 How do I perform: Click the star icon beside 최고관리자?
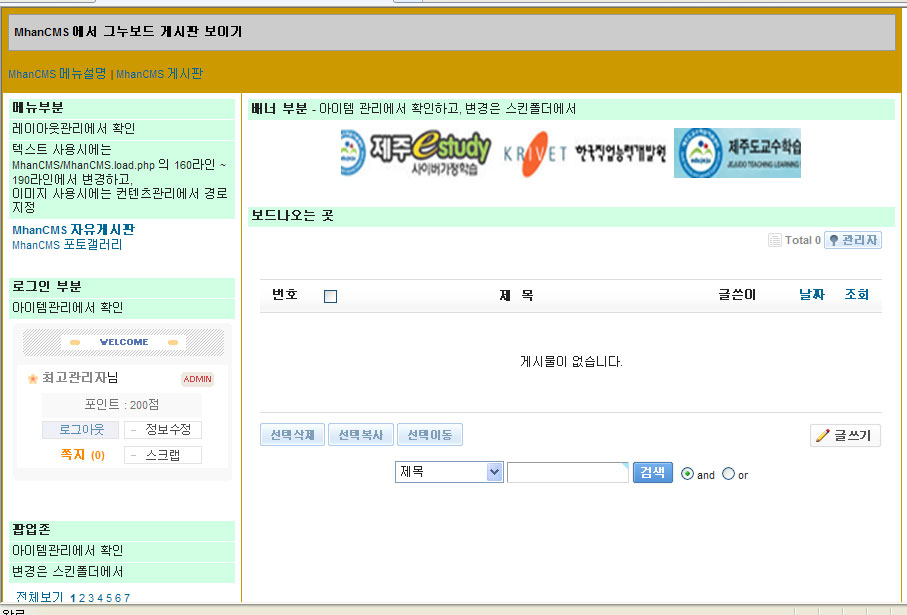click(x=32, y=379)
